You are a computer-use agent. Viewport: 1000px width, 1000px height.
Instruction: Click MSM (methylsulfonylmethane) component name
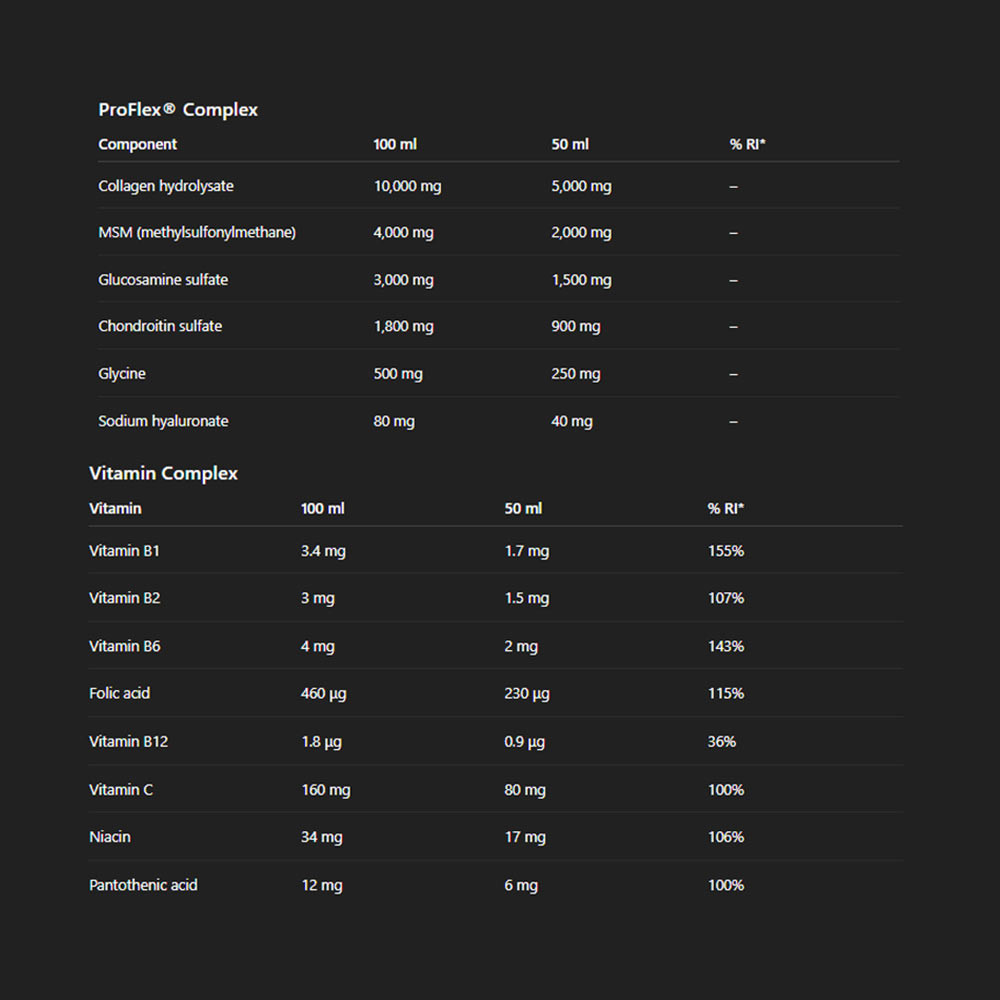click(x=197, y=232)
